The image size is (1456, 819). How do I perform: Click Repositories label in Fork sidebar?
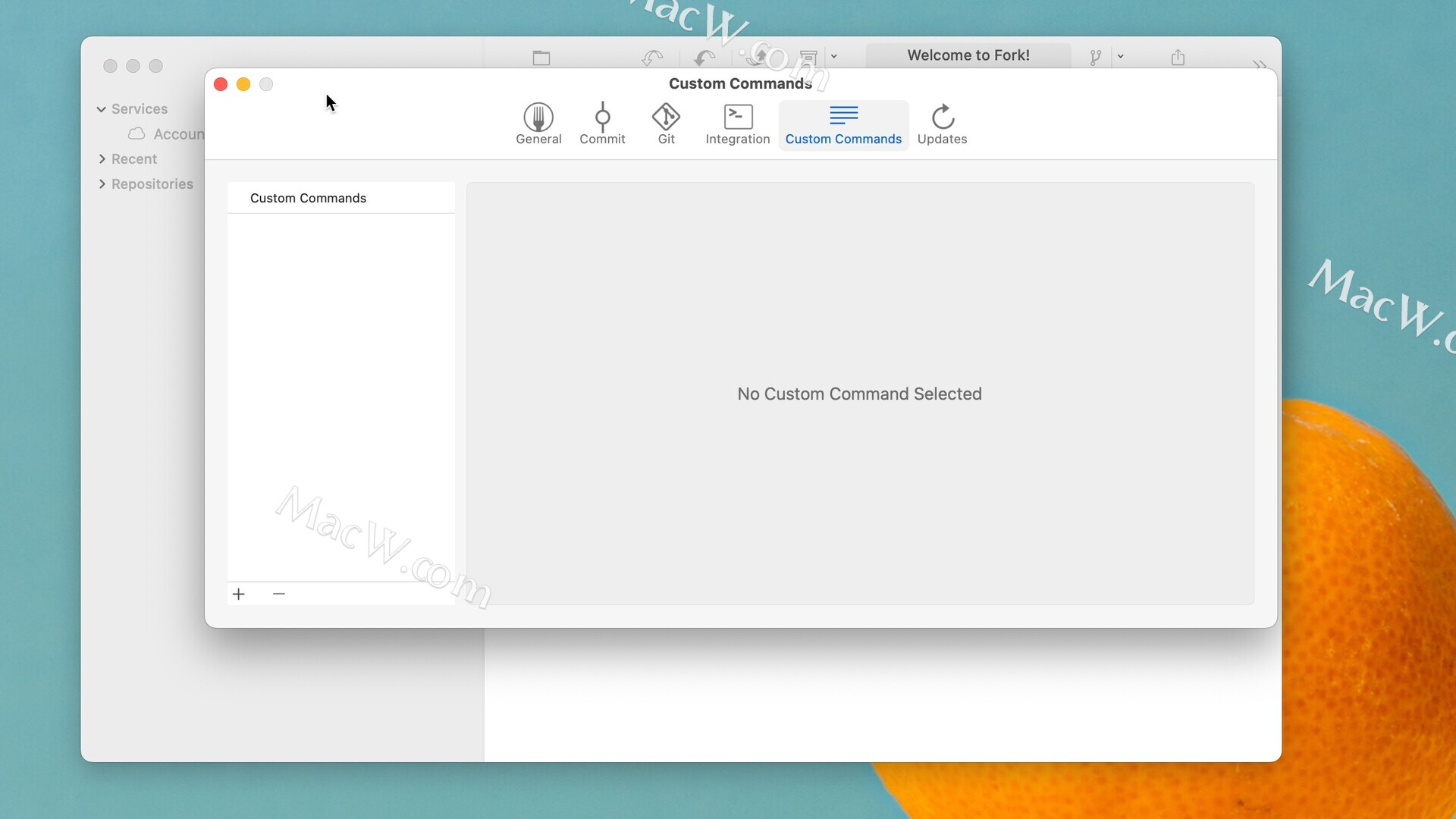coord(152,184)
